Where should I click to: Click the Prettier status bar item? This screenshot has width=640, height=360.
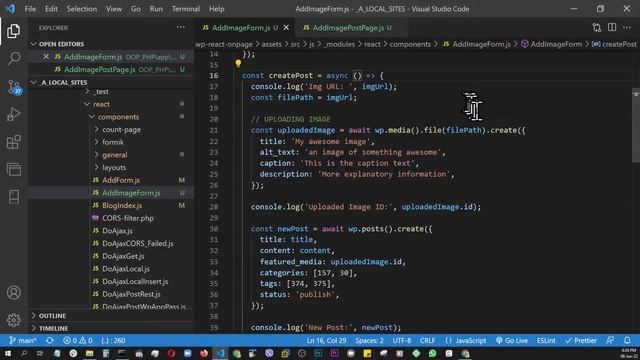pyautogui.click(x=581, y=340)
